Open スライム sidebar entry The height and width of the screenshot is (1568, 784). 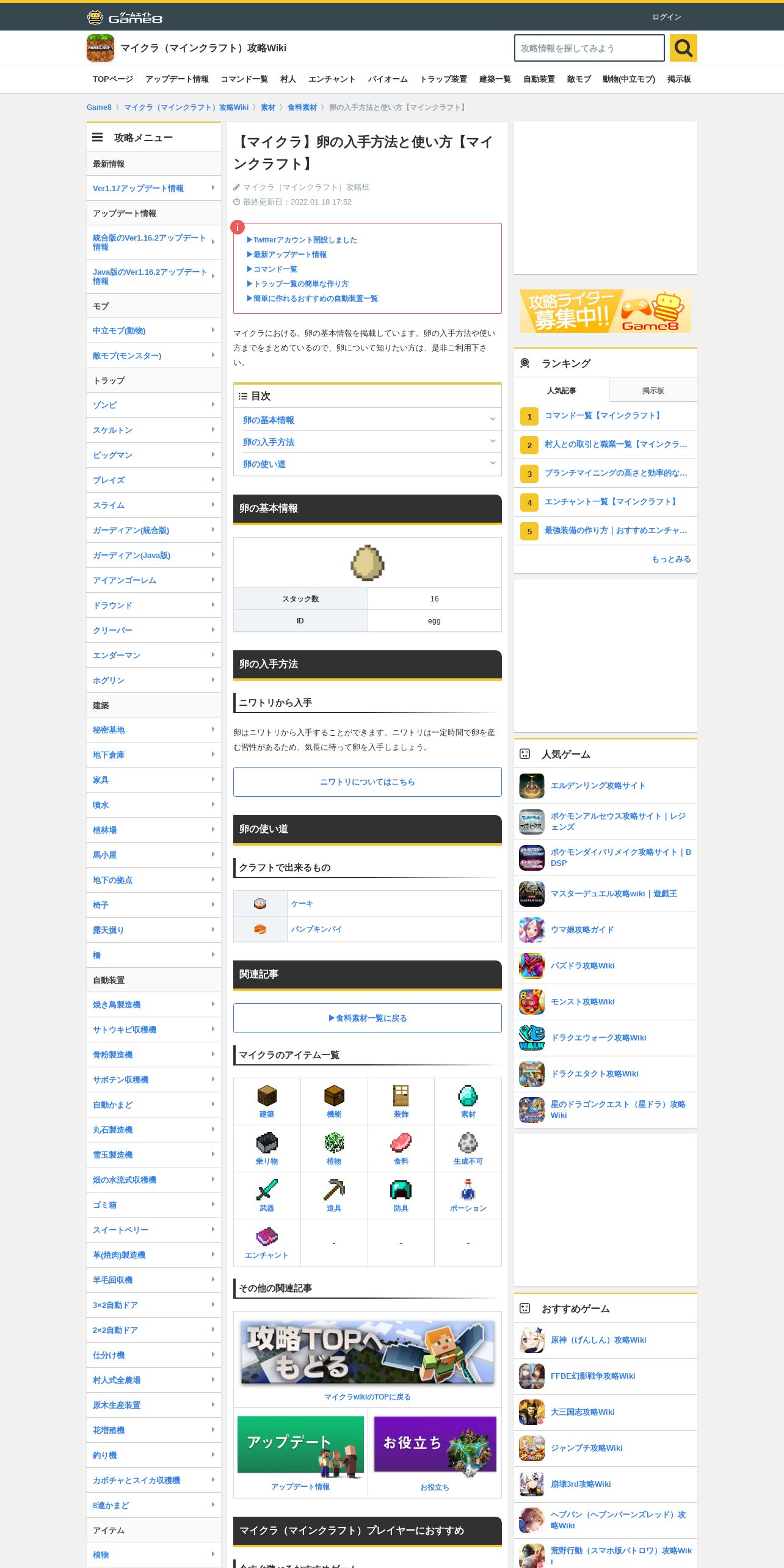click(154, 505)
